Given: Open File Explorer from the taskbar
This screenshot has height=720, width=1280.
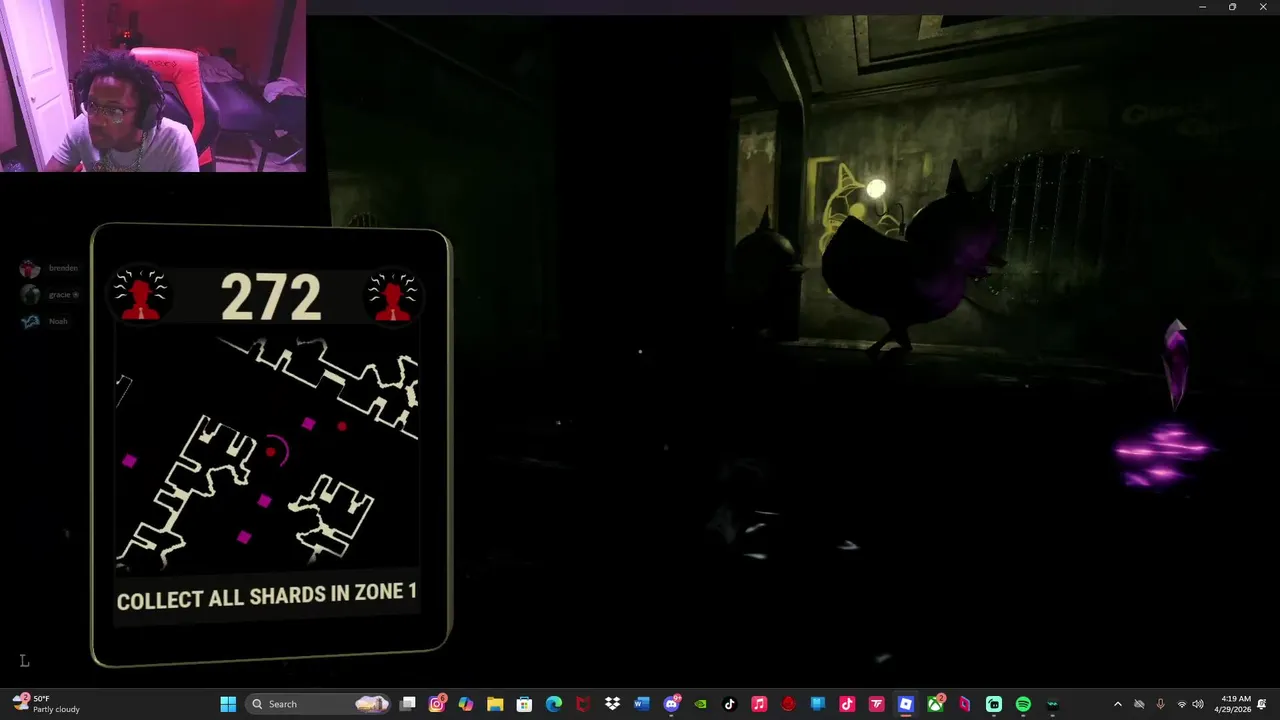Looking at the screenshot, I should pos(495,704).
